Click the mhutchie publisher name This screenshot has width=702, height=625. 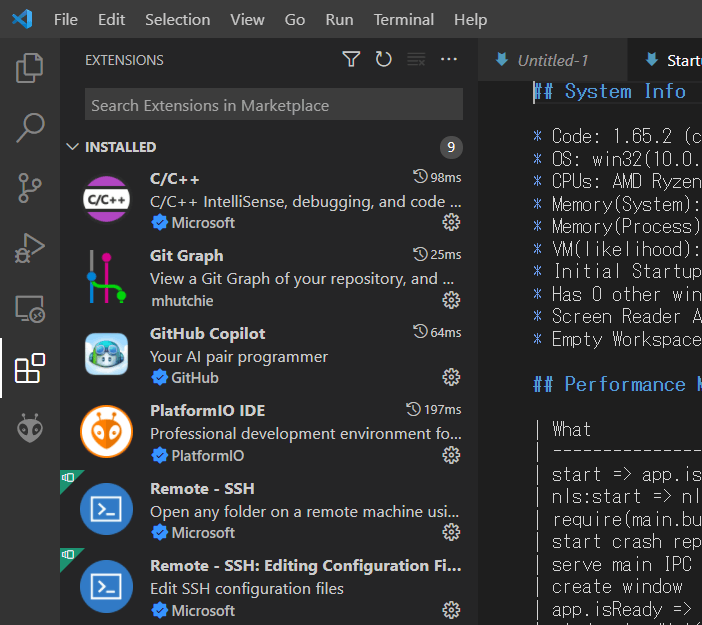182,301
